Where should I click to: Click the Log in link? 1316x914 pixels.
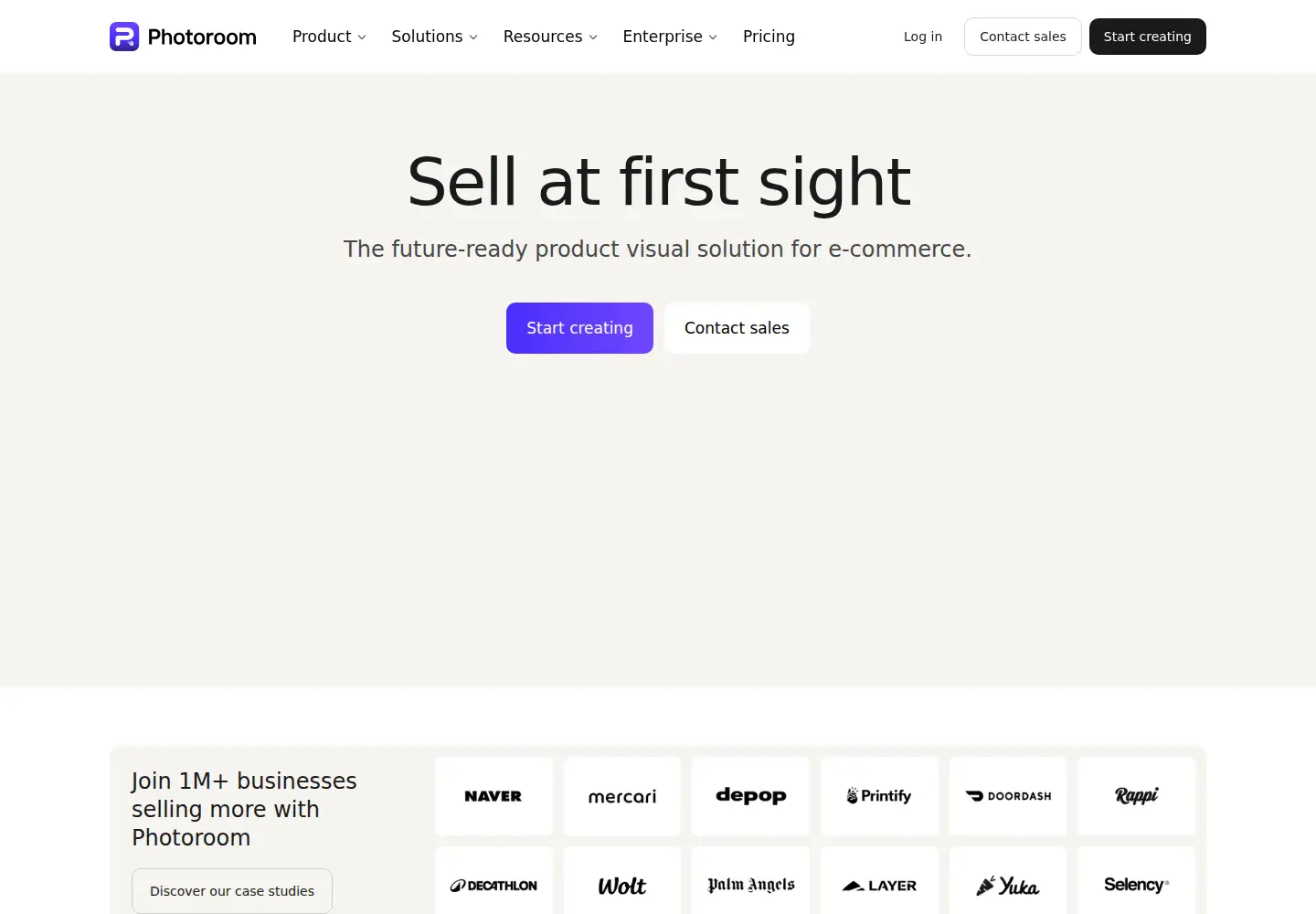(x=923, y=37)
